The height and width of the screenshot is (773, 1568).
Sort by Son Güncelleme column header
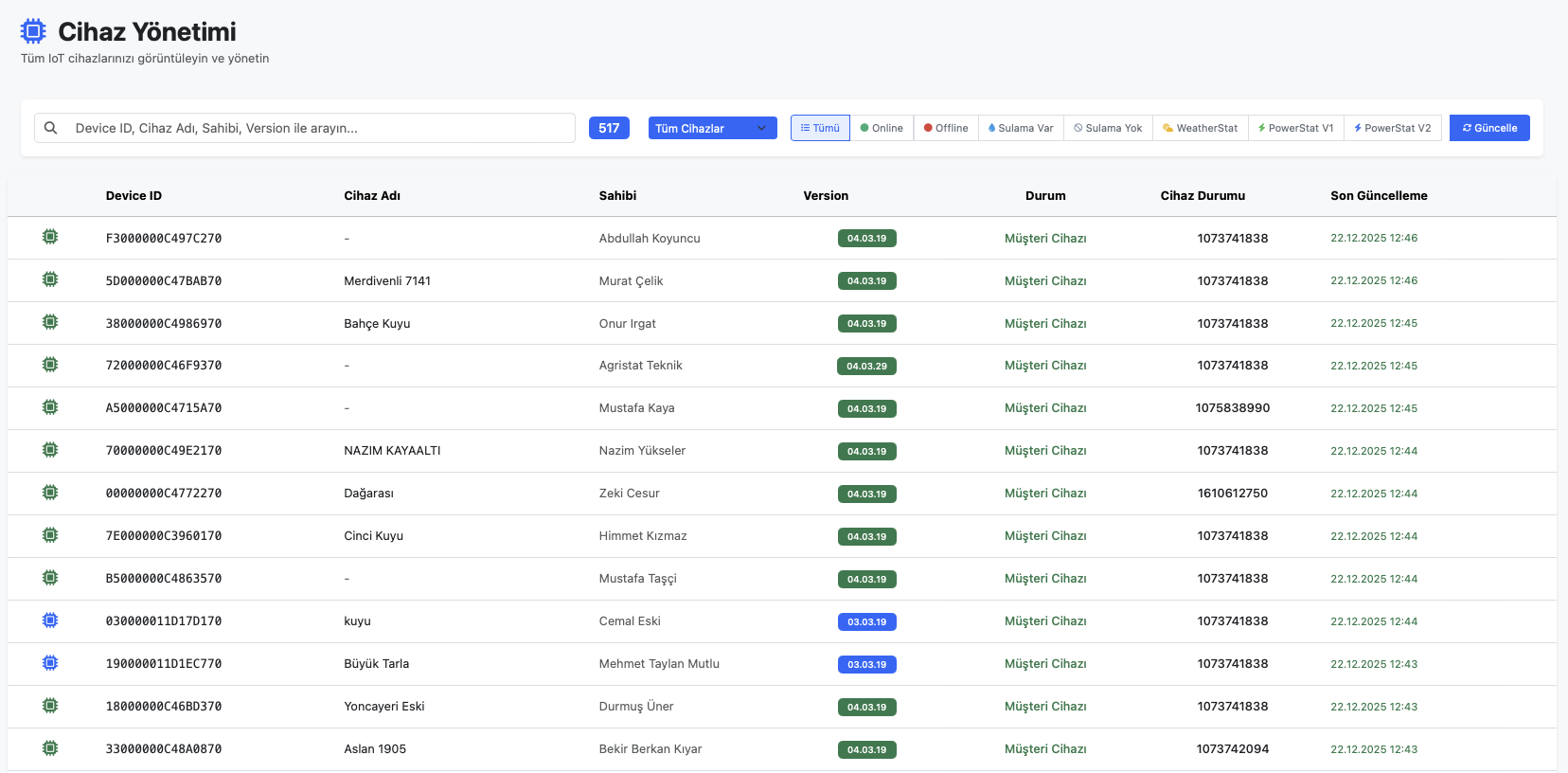click(x=1379, y=196)
